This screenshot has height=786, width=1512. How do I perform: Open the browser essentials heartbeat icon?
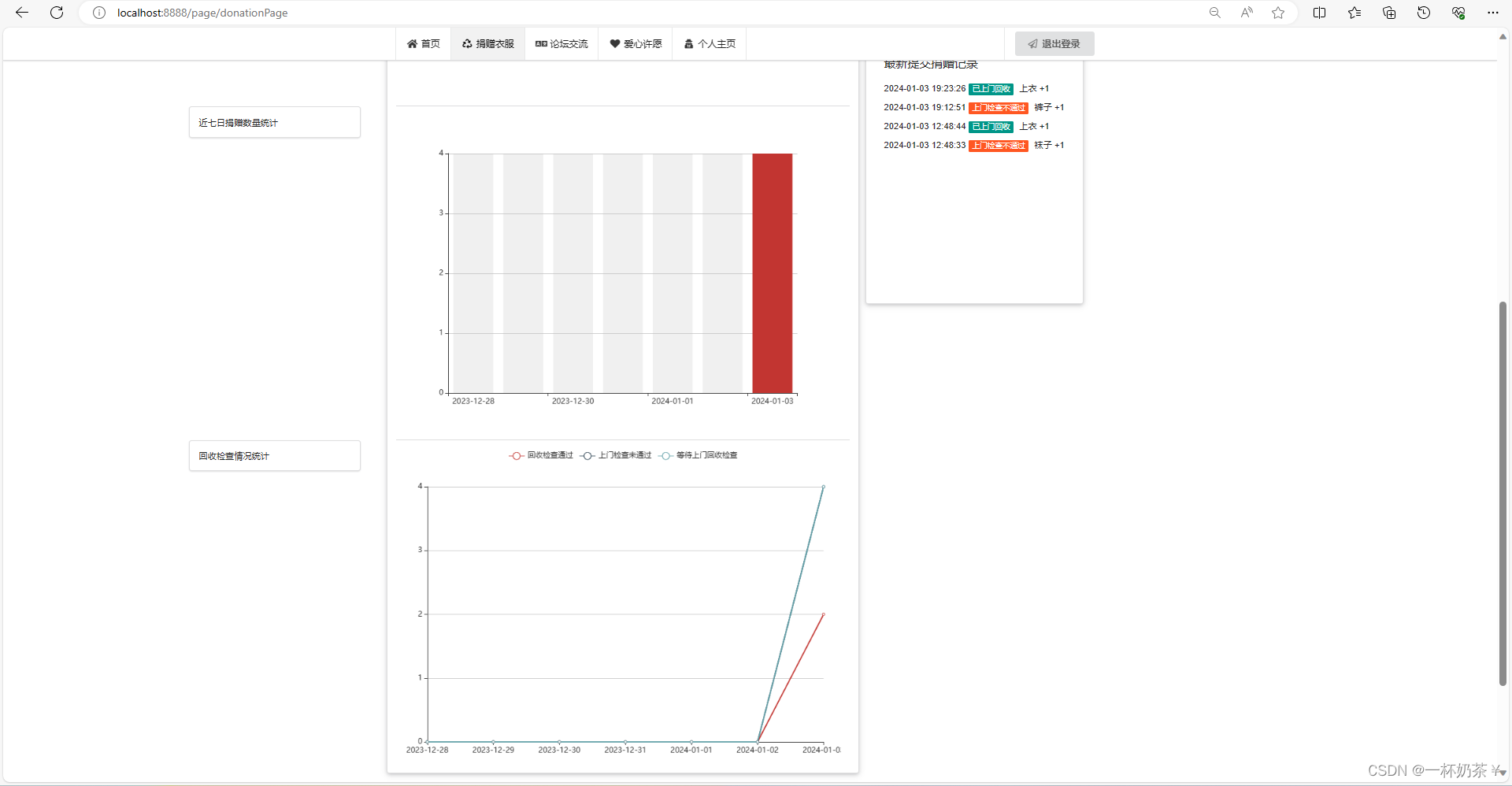[1458, 13]
